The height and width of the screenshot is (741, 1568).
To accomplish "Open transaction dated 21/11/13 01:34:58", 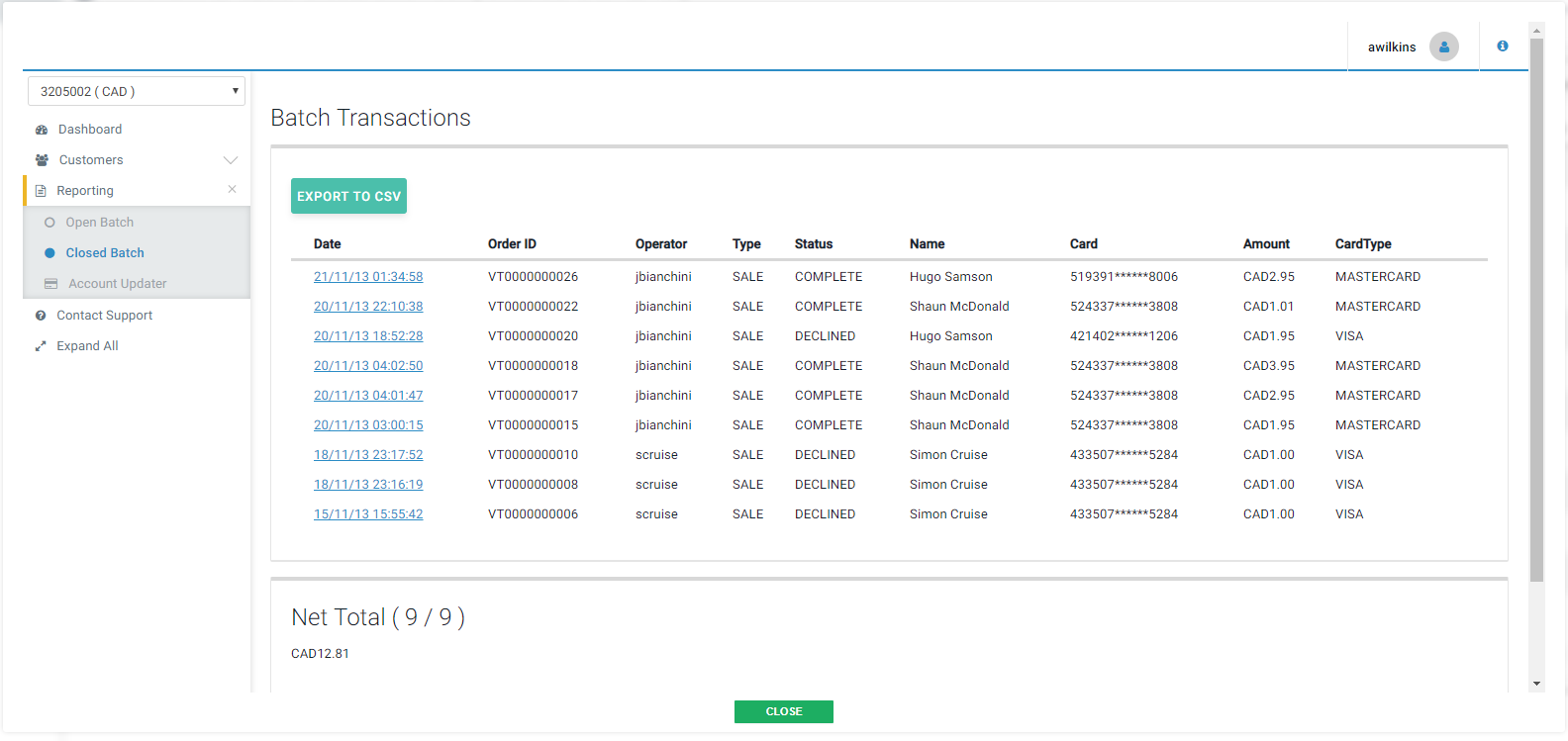I will click(368, 277).
